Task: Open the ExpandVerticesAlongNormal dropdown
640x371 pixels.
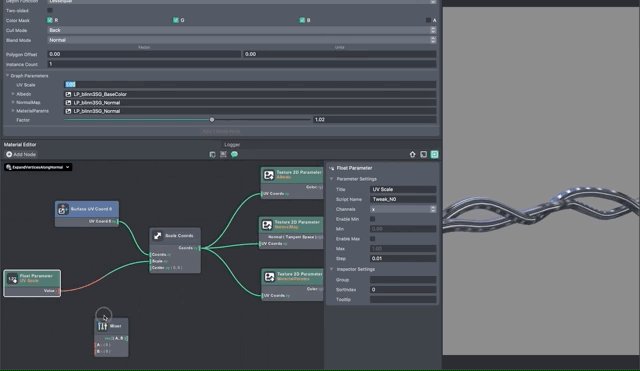Action: [x=38, y=167]
